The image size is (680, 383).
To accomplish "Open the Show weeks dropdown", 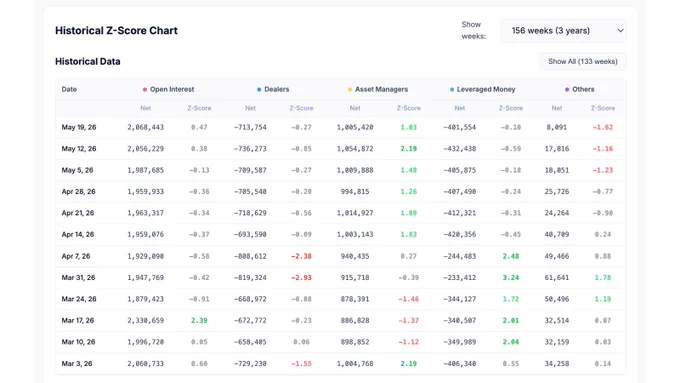I will tap(563, 31).
